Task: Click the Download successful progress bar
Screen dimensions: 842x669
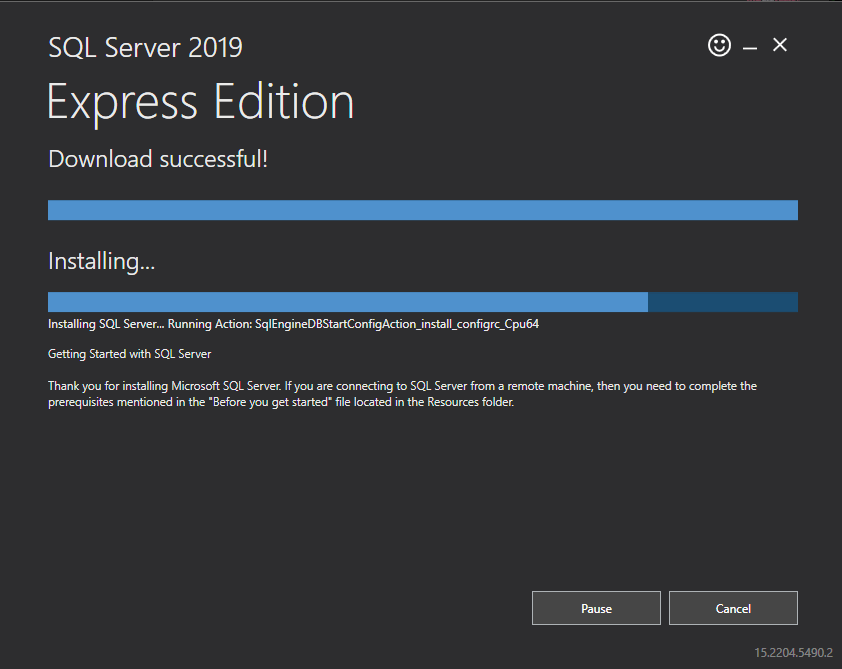Action: pyautogui.click(x=422, y=209)
